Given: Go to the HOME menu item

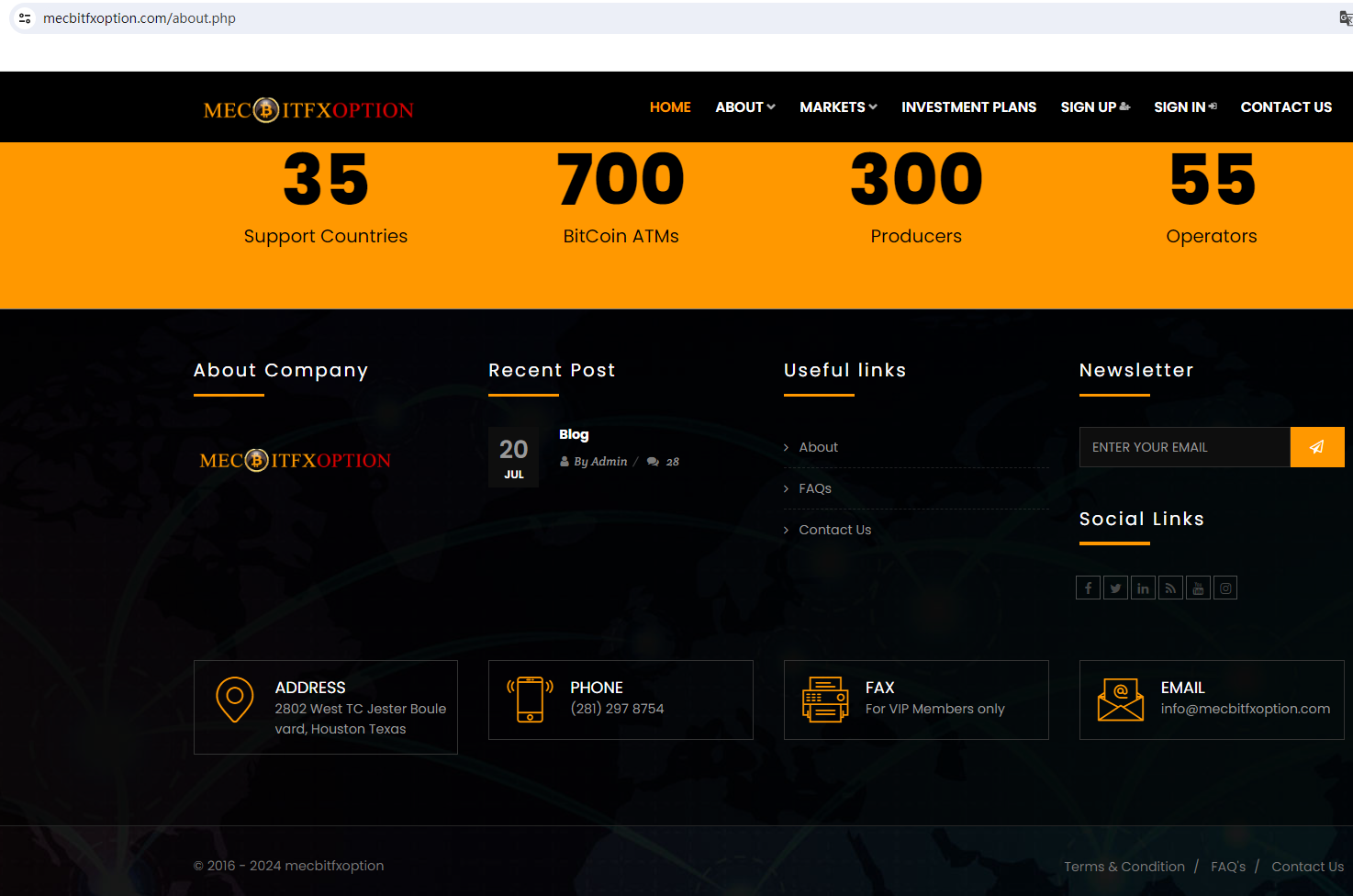Looking at the screenshot, I should pos(670,107).
